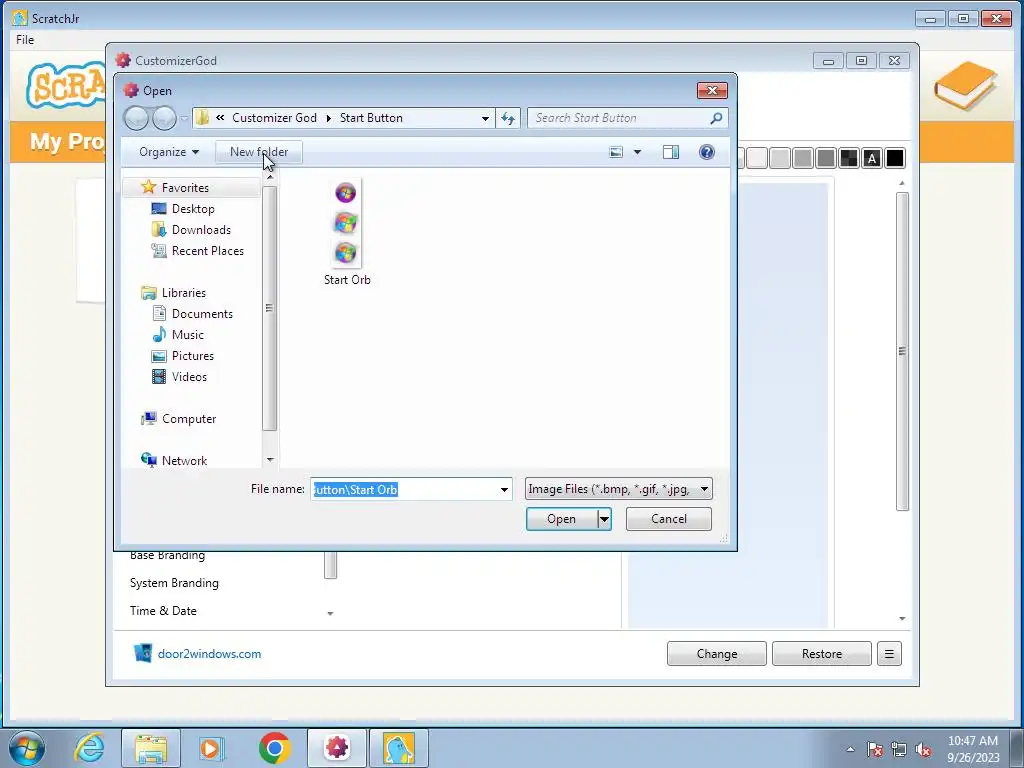Open the Music library

pyautogui.click(x=187, y=335)
